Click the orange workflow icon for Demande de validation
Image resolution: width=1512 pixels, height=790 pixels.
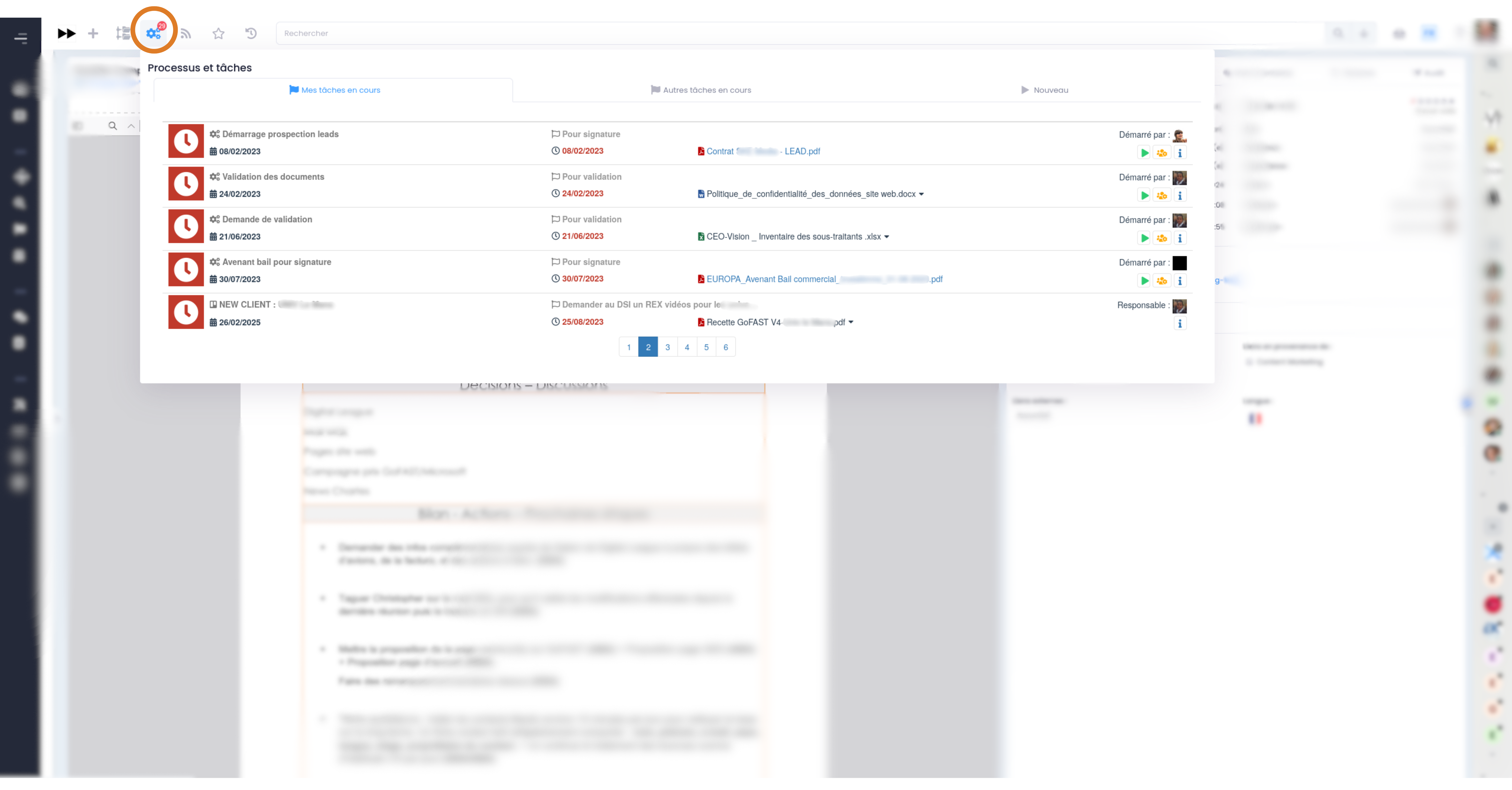[1162, 238]
